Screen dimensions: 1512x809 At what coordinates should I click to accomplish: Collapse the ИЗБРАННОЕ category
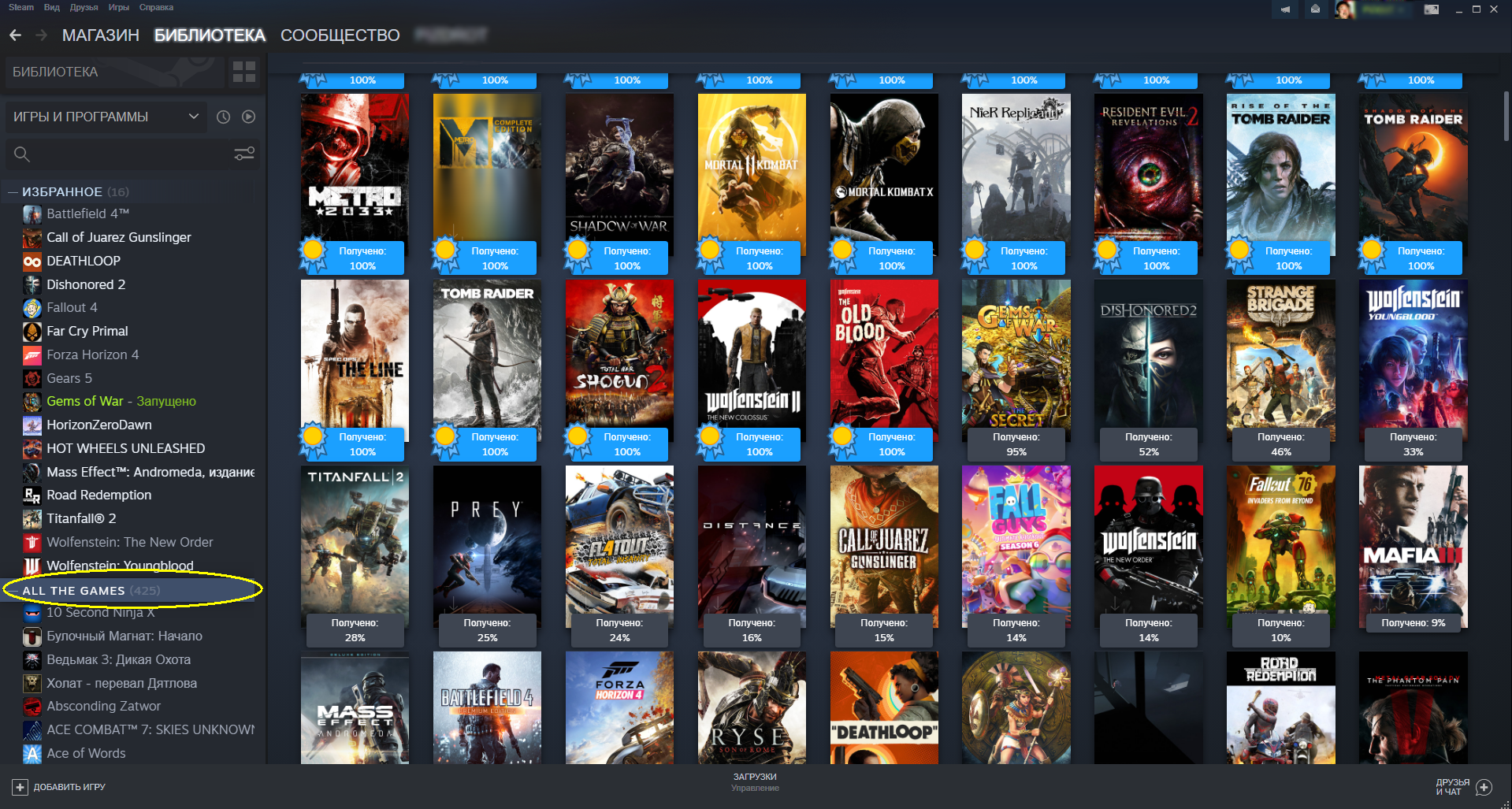click(x=13, y=192)
